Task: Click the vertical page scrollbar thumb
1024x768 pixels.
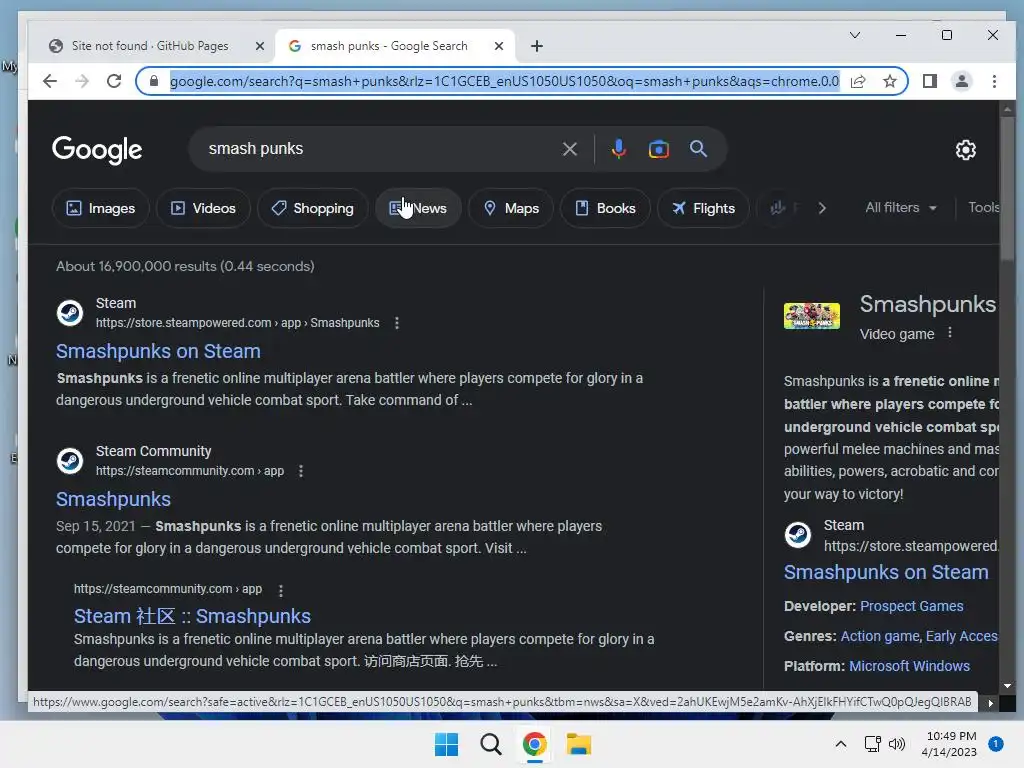Action: tap(1007, 189)
